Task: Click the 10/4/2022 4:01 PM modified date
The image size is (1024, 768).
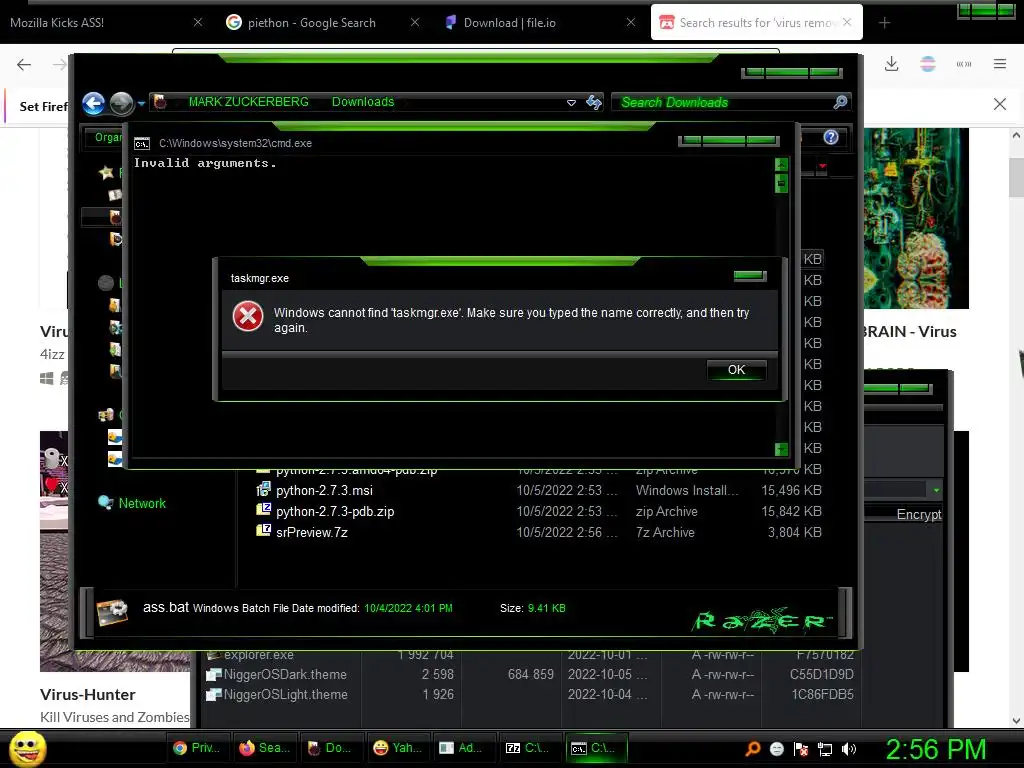Action: point(408,608)
